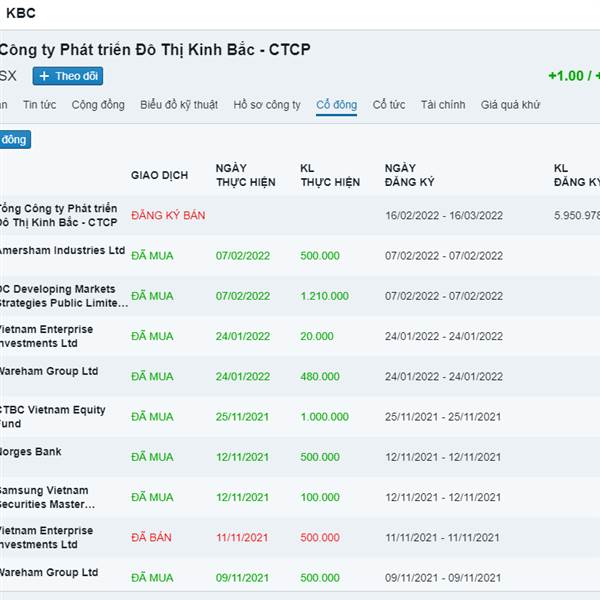Click the 5.950.978 registered volume value
600x600 pixels.
(577, 215)
